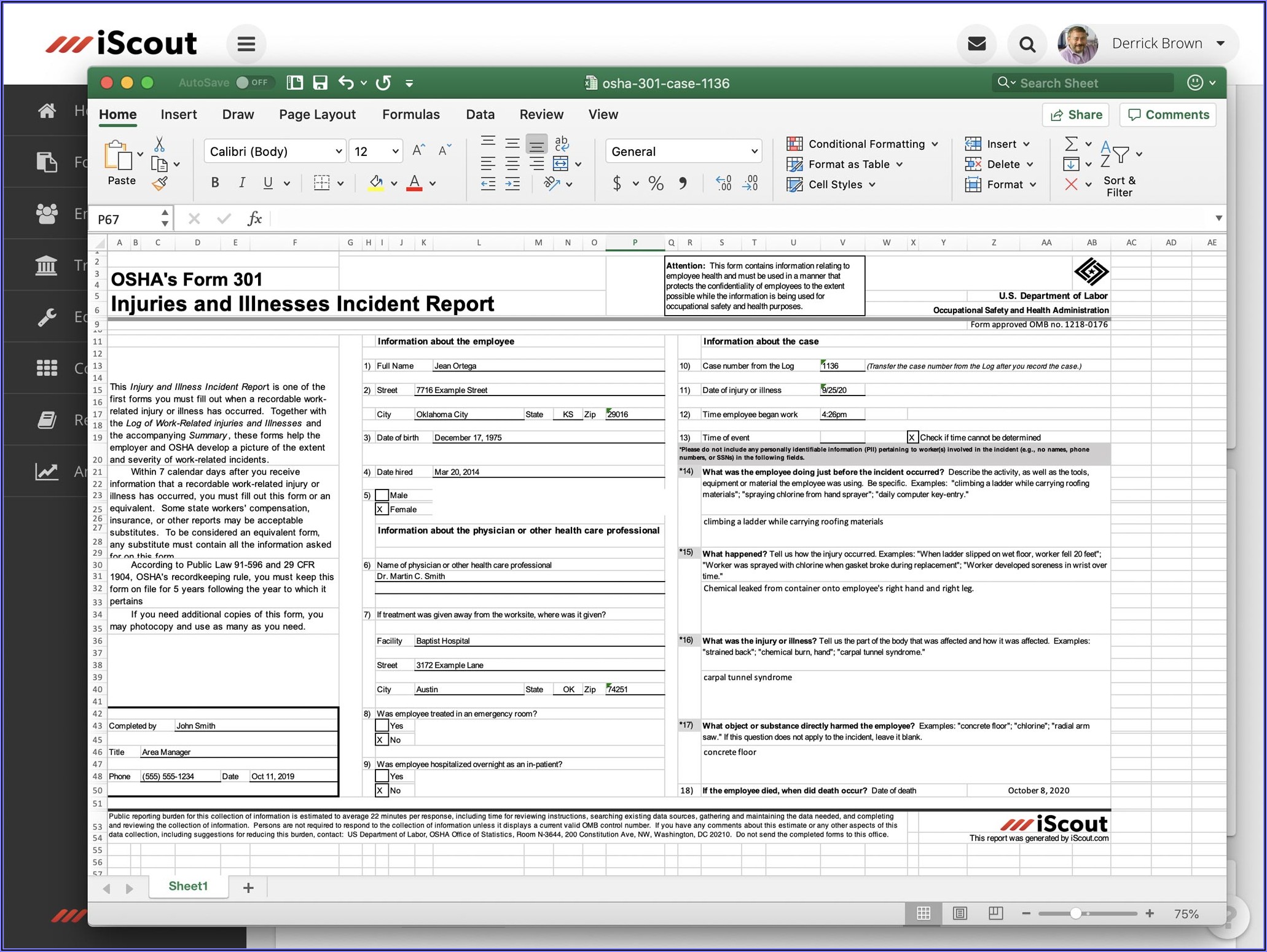Click the Undo arrow icon

pyautogui.click(x=346, y=83)
